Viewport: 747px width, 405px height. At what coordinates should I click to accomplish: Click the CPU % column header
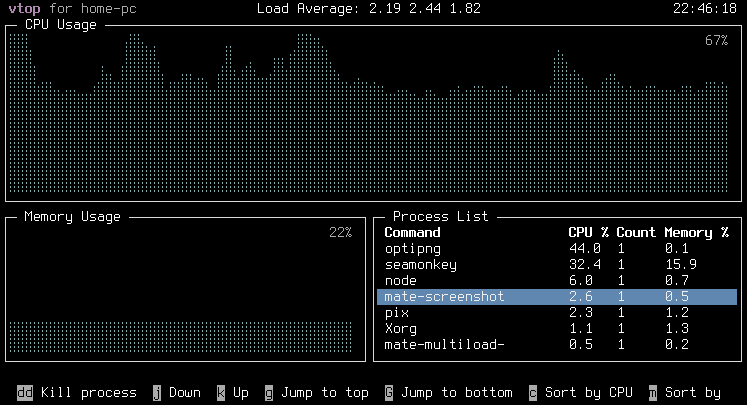pos(588,233)
